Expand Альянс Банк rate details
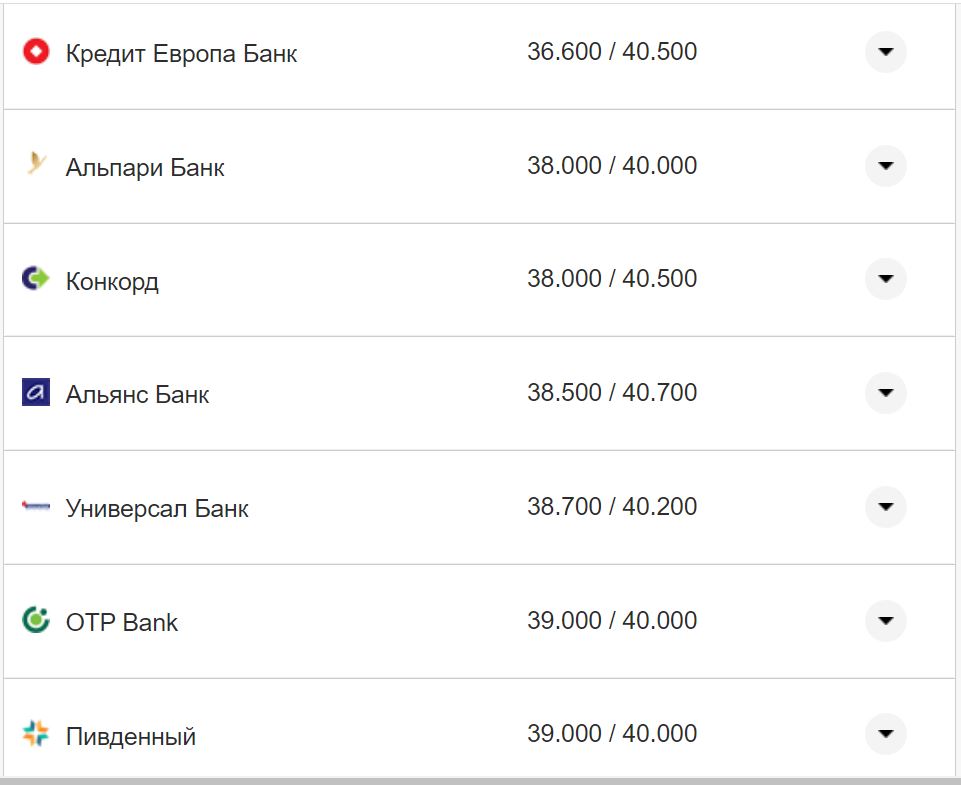 (x=885, y=393)
